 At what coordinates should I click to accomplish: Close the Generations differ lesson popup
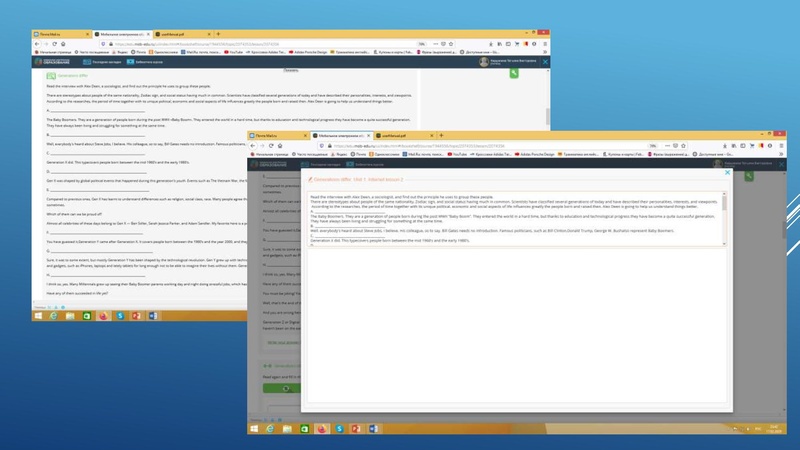click(x=727, y=173)
